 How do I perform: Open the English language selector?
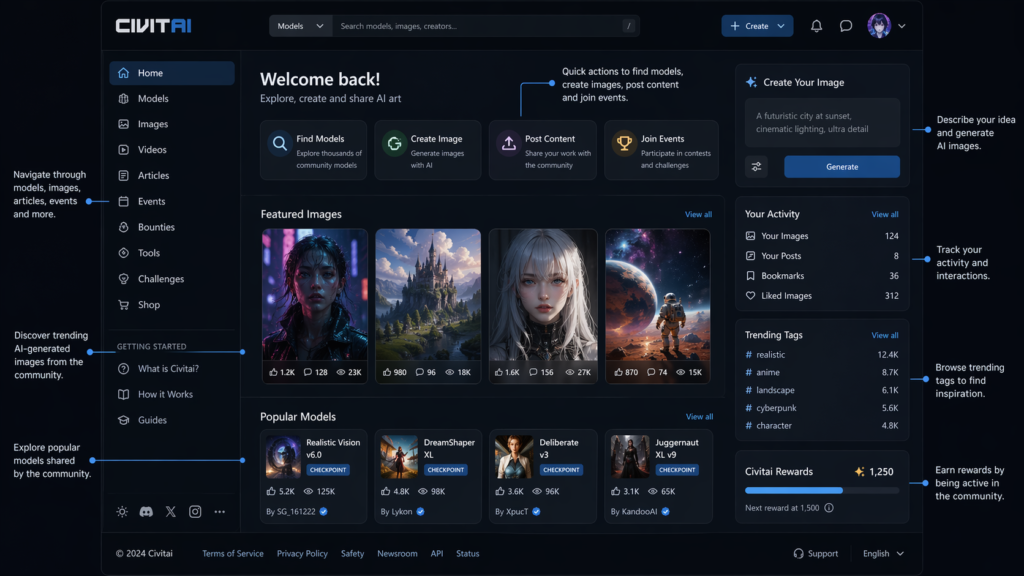click(882, 553)
